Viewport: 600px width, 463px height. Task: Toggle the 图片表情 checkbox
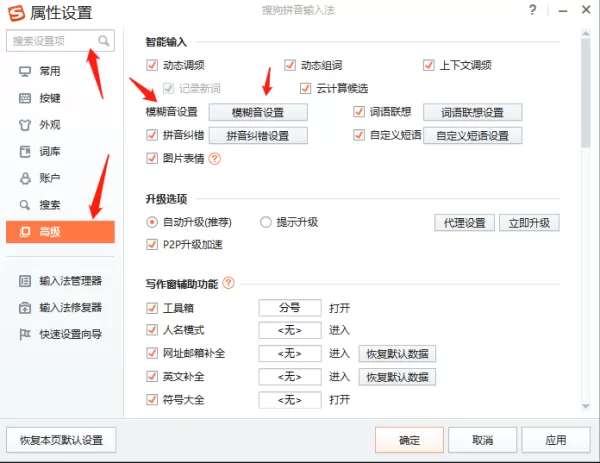(x=152, y=158)
